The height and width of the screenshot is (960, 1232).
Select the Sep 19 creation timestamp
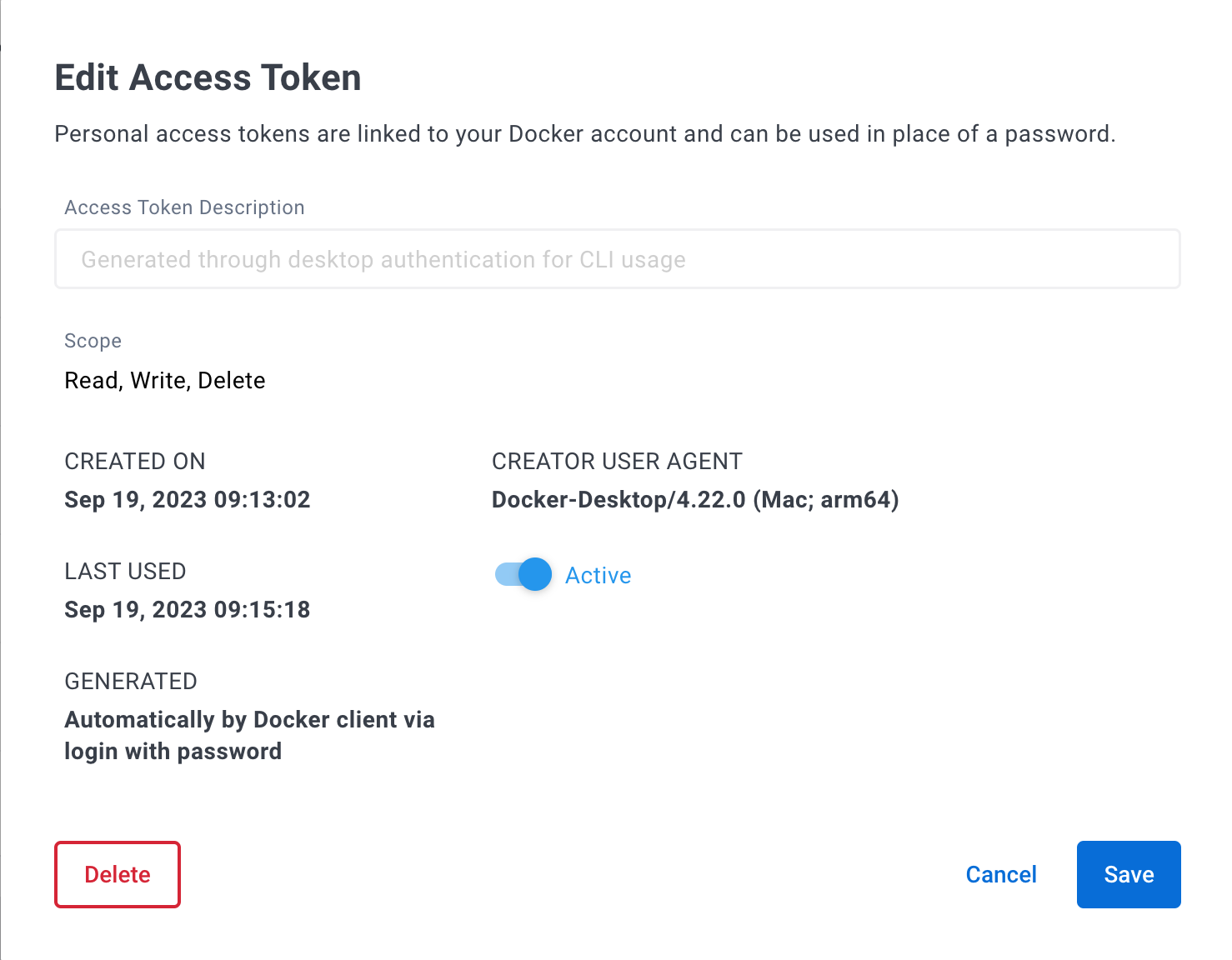187,499
